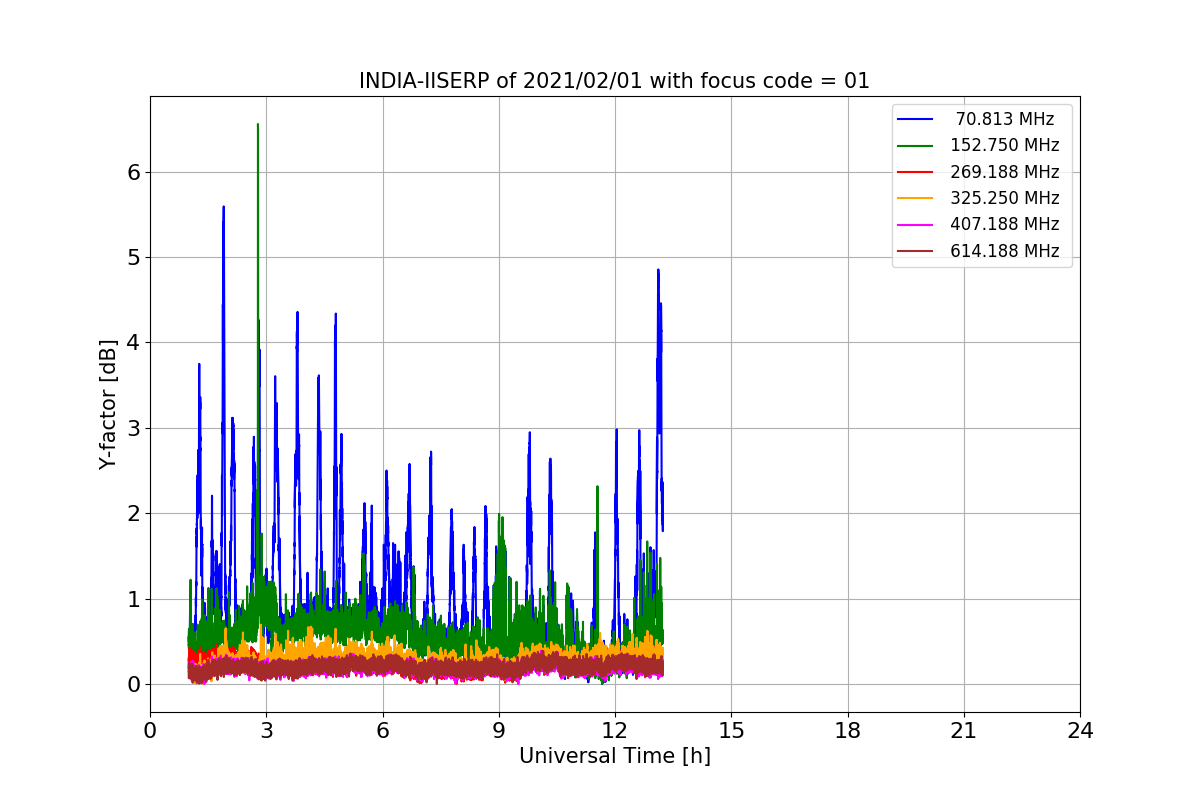Click the magenta line swatch in legend
Image resolution: width=1200 pixels, height=800 pixels.
[916, 225]
